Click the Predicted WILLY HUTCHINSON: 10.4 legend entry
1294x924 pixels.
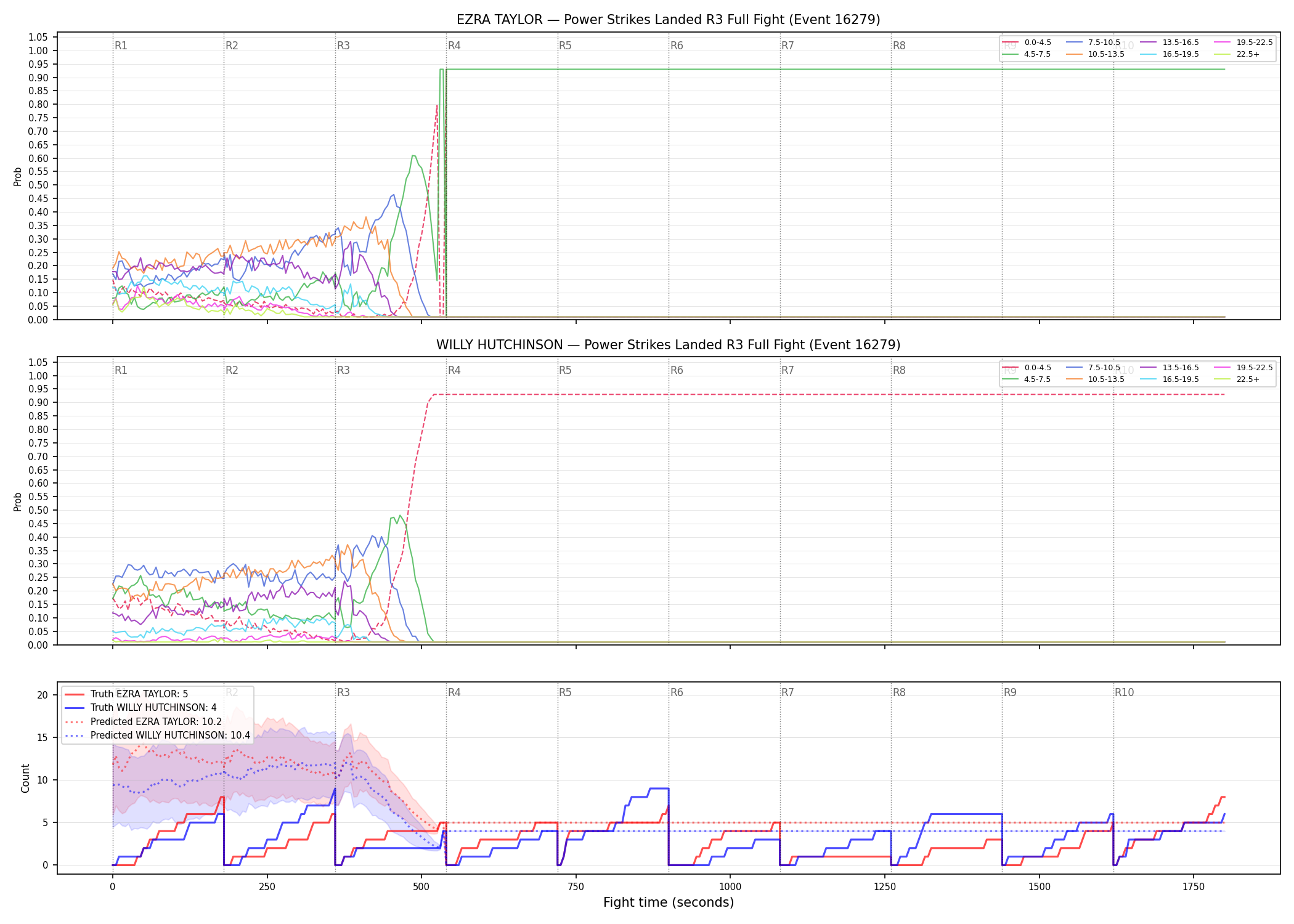pos(157,735)
